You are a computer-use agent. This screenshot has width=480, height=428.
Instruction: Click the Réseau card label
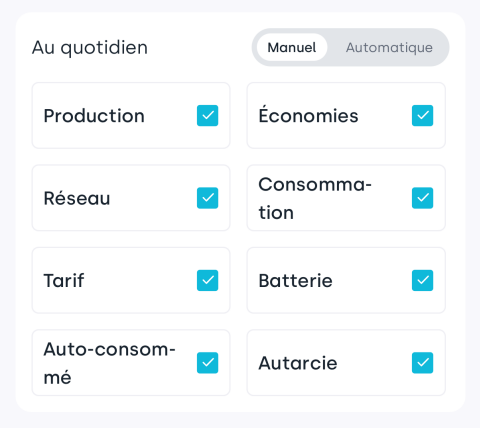pyautogui.click(x=77, y=197)
